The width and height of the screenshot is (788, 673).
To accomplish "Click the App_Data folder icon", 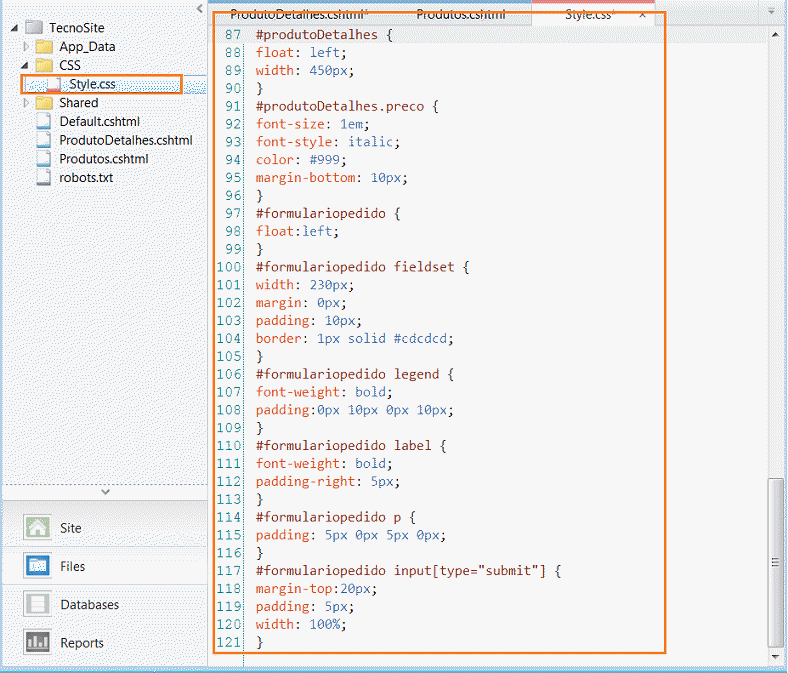I will 45,47.
